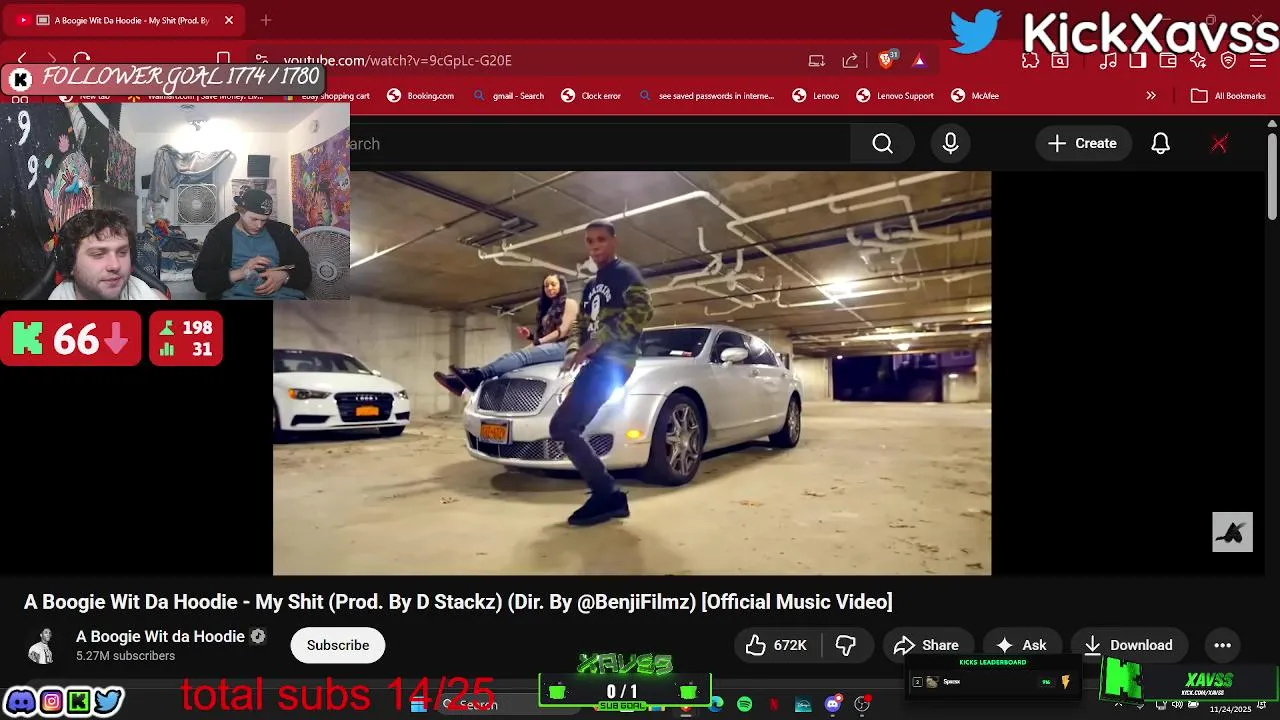Open the ebay shopping cart bookmark
The height and width of the screenshot is (720, 1280).
click(326, 96)
